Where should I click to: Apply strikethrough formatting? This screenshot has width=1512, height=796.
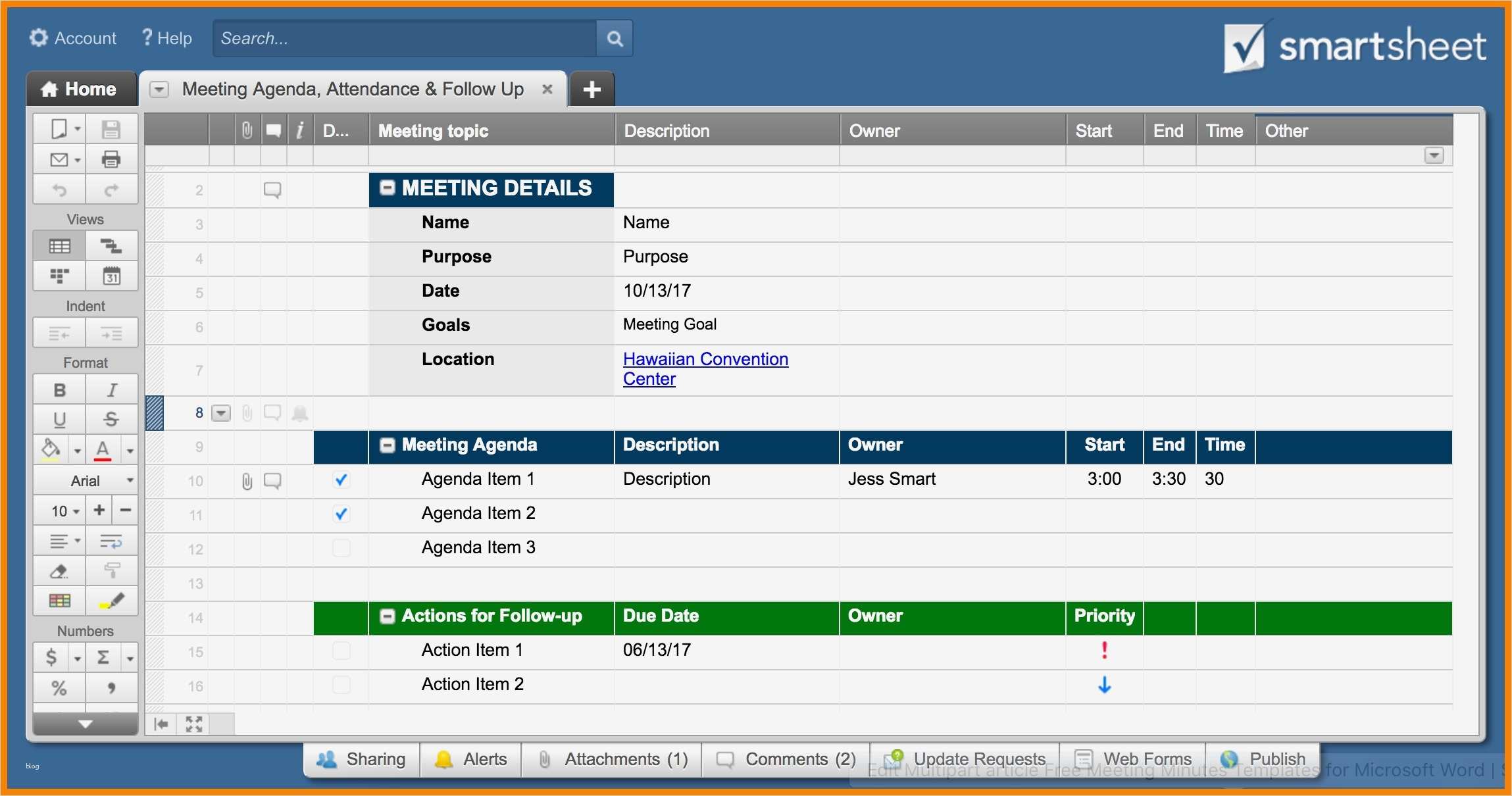111,419
